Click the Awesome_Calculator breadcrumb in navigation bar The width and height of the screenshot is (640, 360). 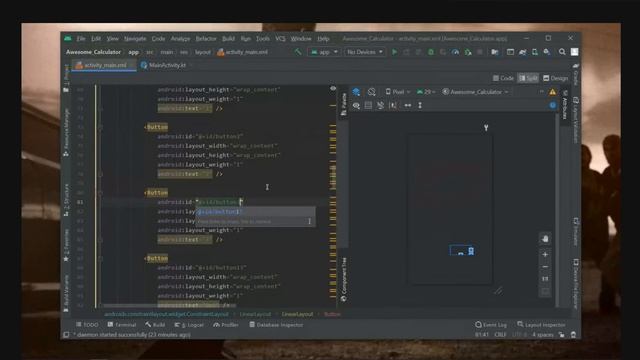pos(93,52)
